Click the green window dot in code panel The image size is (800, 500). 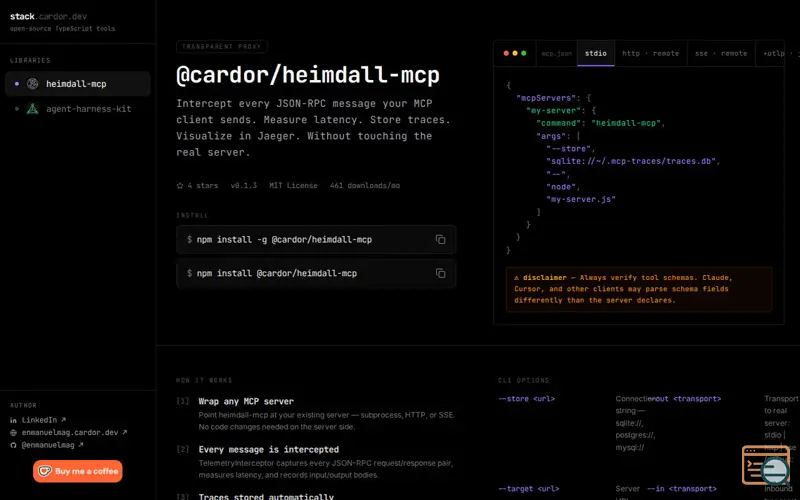click(x=523, y=53)
